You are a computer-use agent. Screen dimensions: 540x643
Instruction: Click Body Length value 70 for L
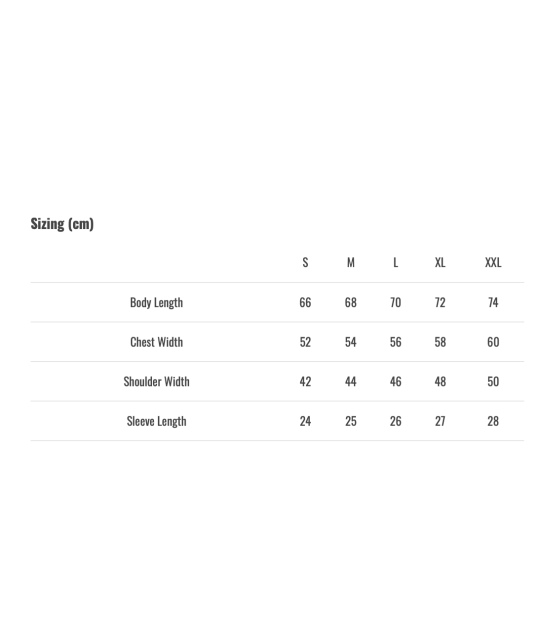[395, 303]
